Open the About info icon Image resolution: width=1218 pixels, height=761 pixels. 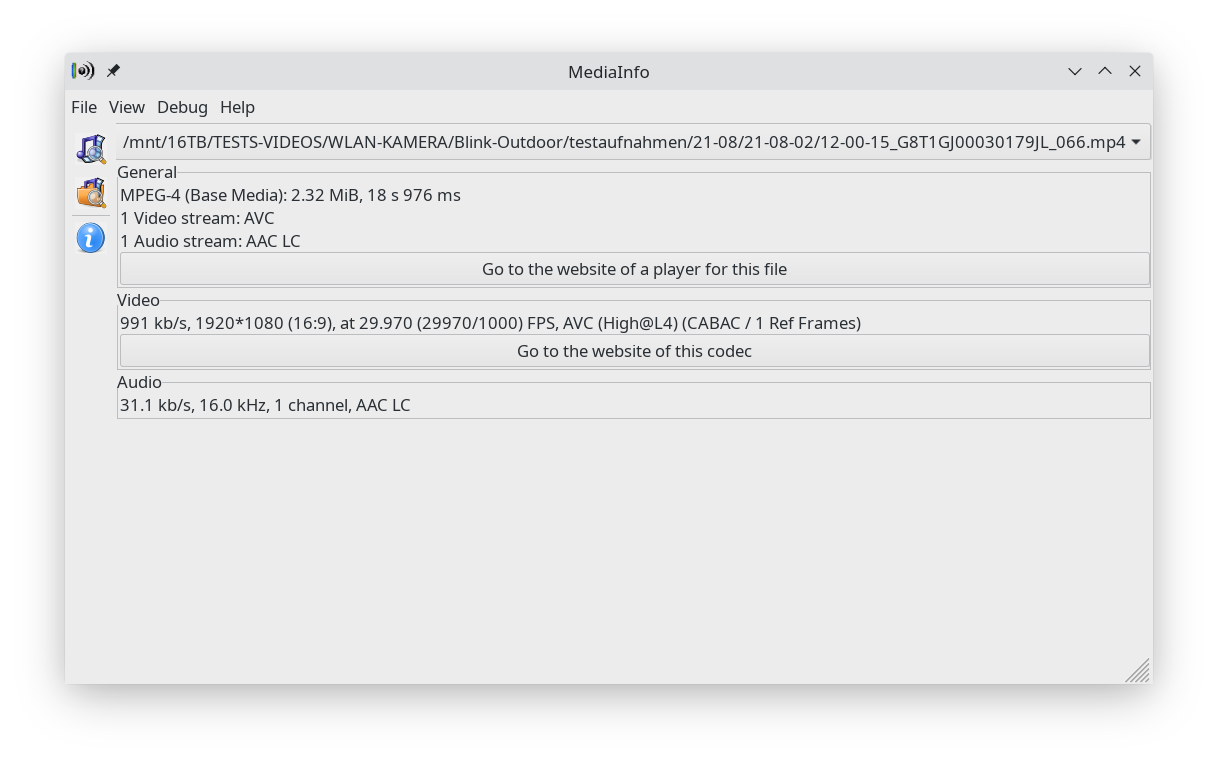pos(91,238)
